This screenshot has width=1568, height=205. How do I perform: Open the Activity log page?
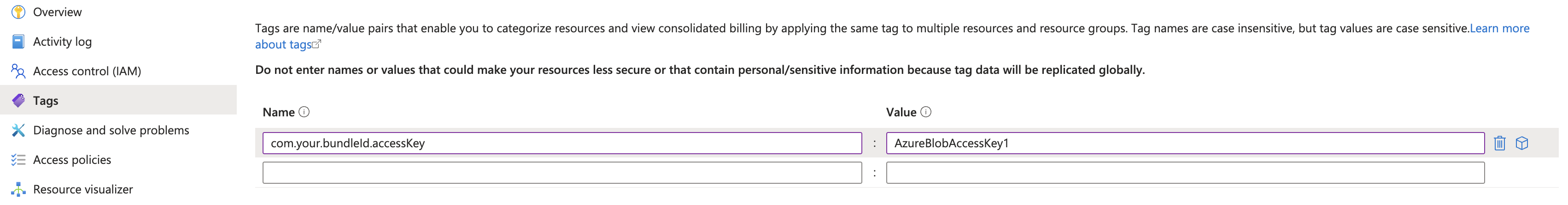coord(62,42)
